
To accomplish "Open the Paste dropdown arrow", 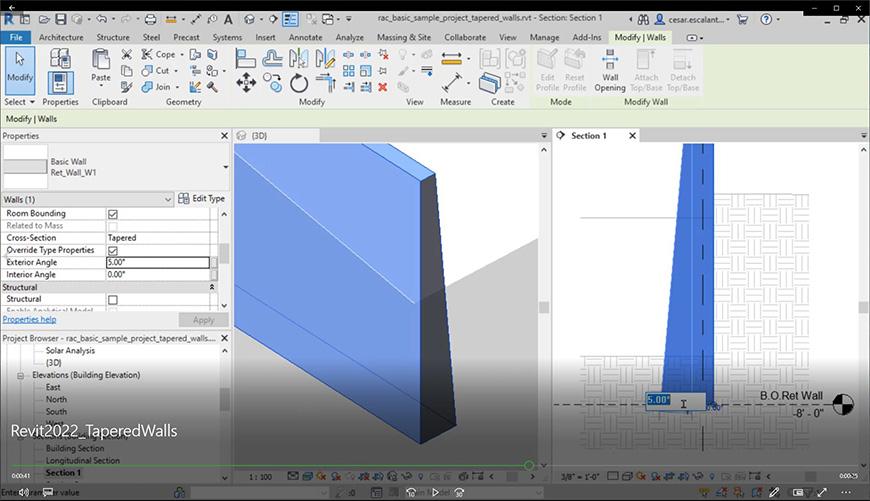I will 101,87.
